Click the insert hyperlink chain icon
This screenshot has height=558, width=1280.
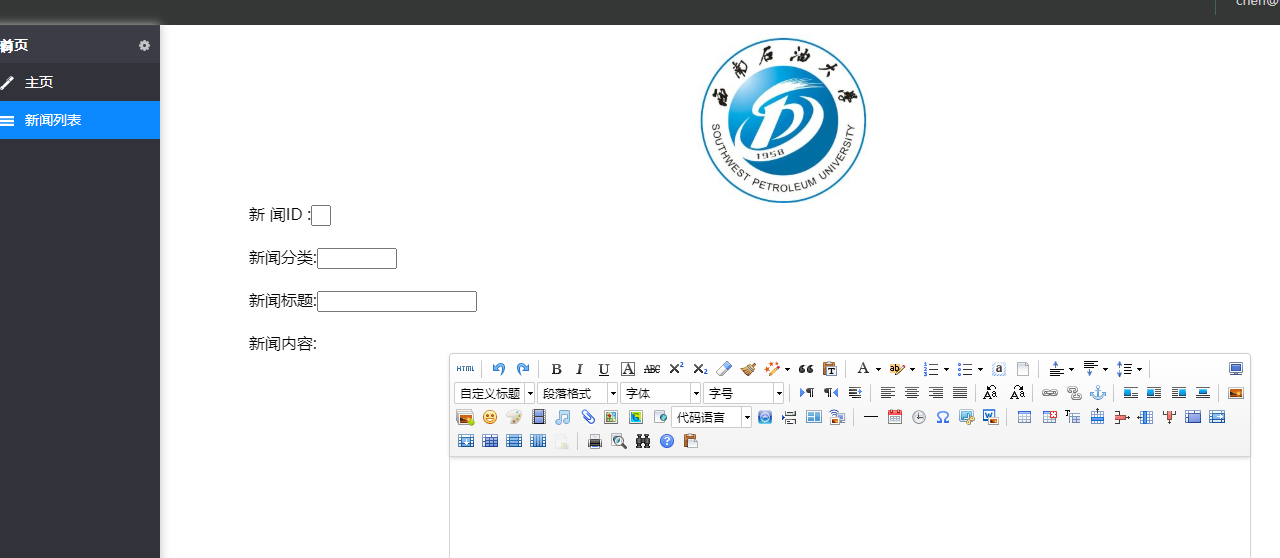point(1050,393)
